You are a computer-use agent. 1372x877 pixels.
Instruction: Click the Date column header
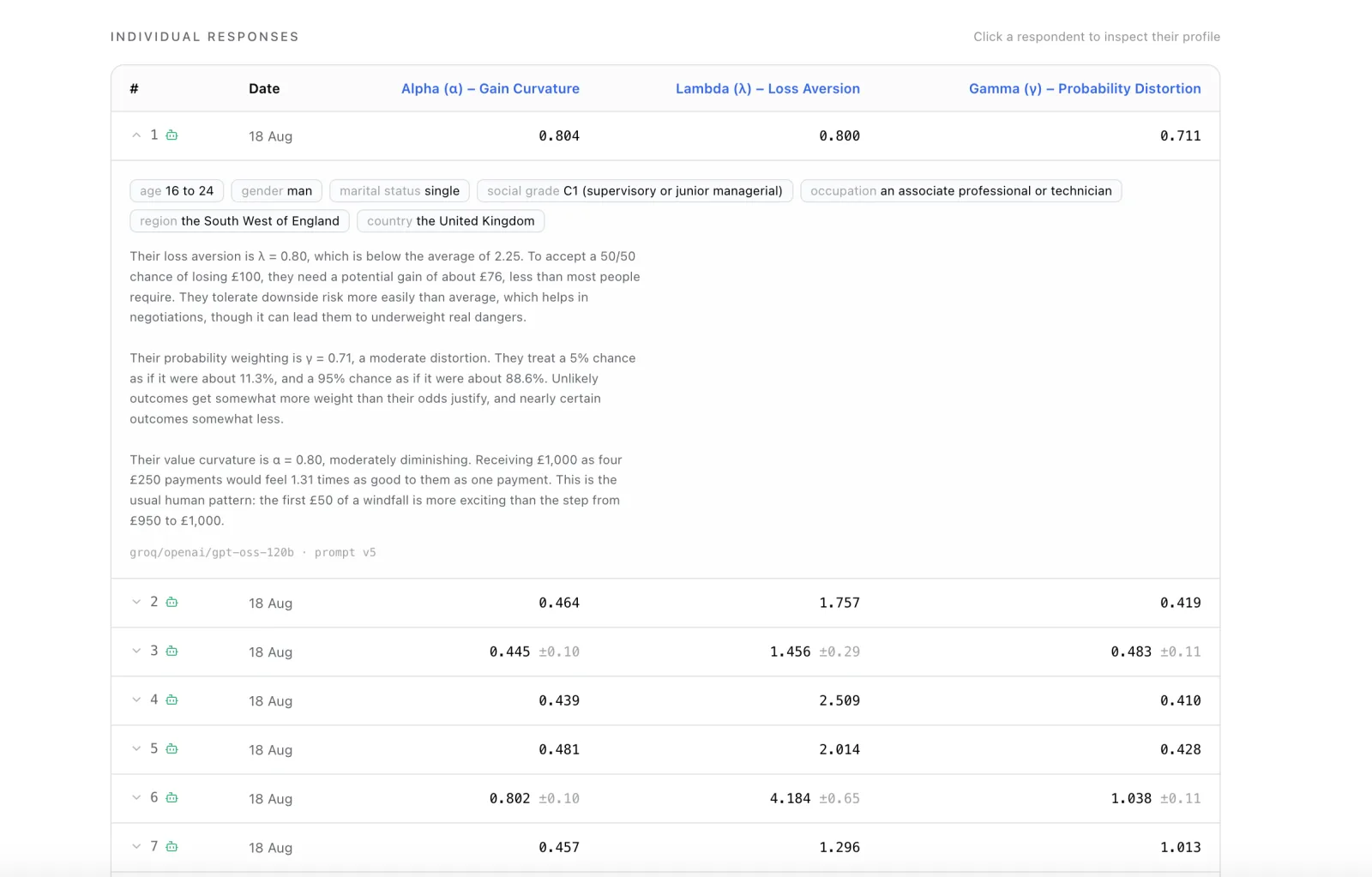click(264, 88)
